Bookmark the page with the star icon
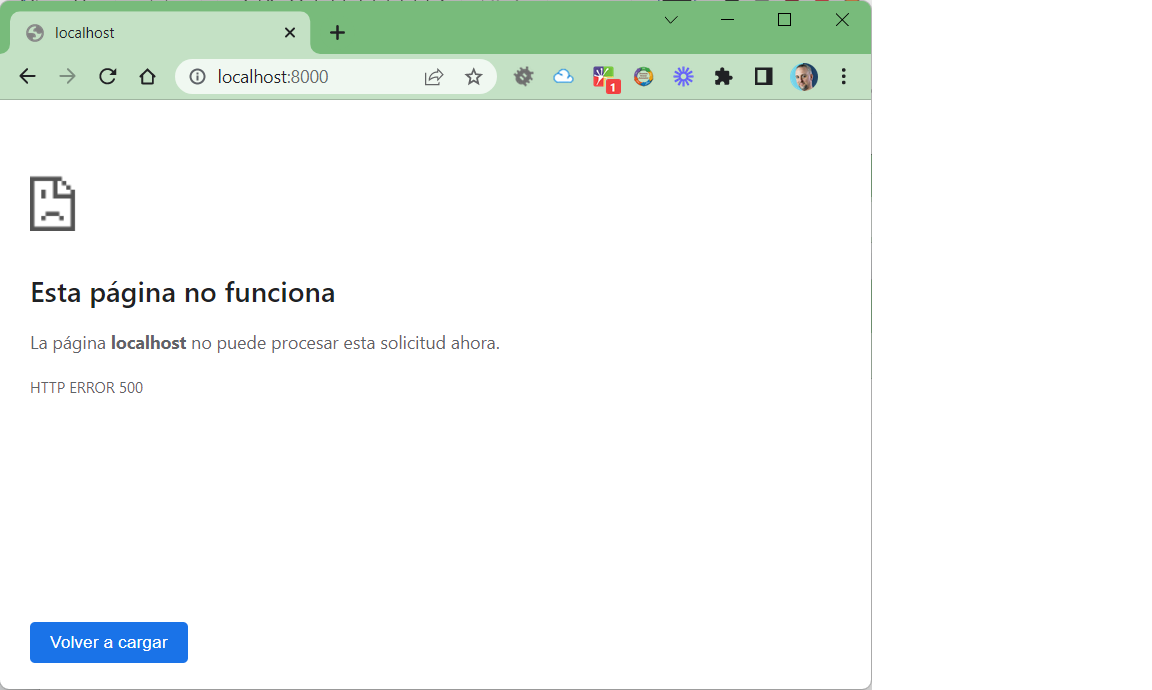Image resolution: width=1152 pixels, height=690 pixels. coord(474,76)
